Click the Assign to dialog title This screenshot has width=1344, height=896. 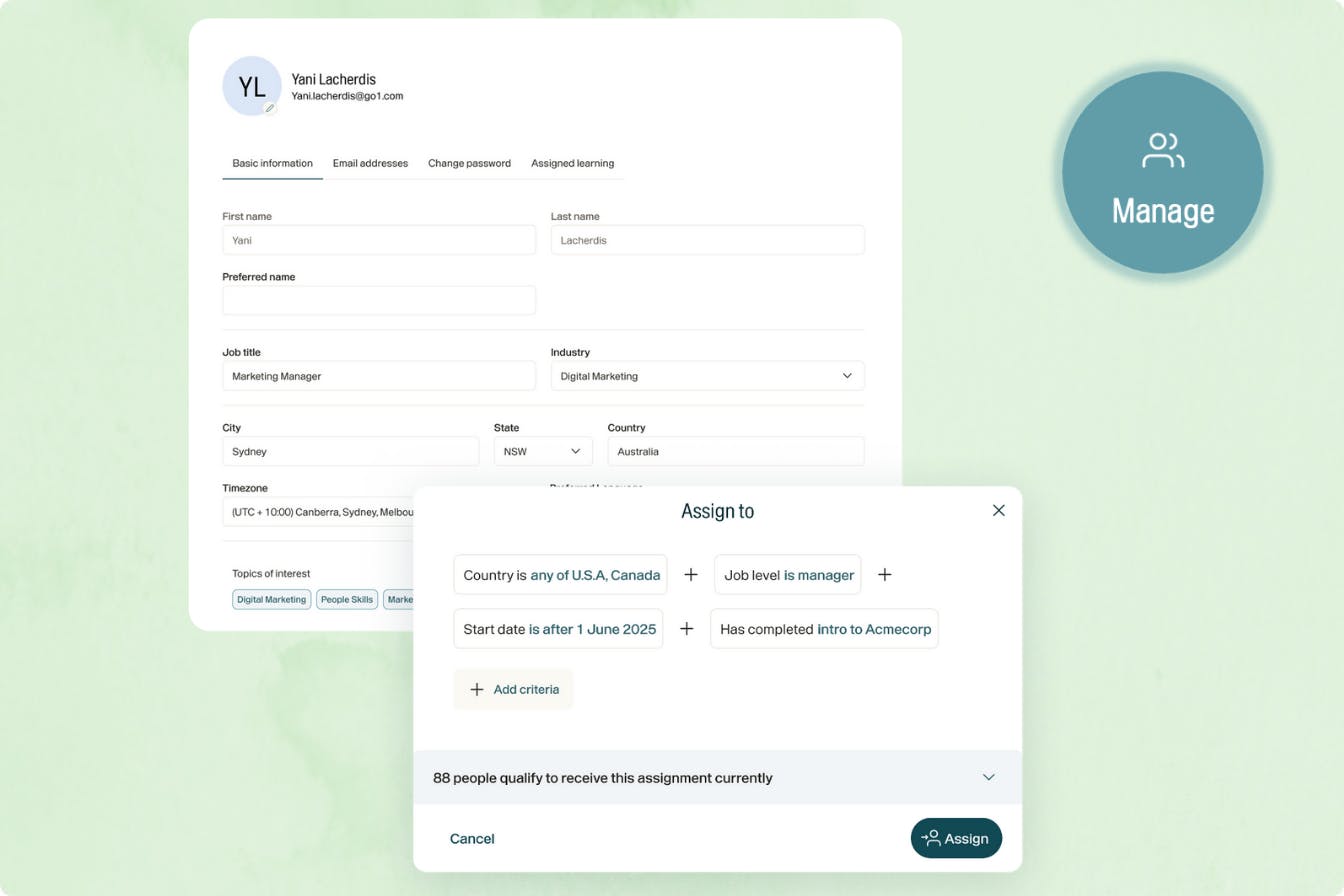point(717,511)
